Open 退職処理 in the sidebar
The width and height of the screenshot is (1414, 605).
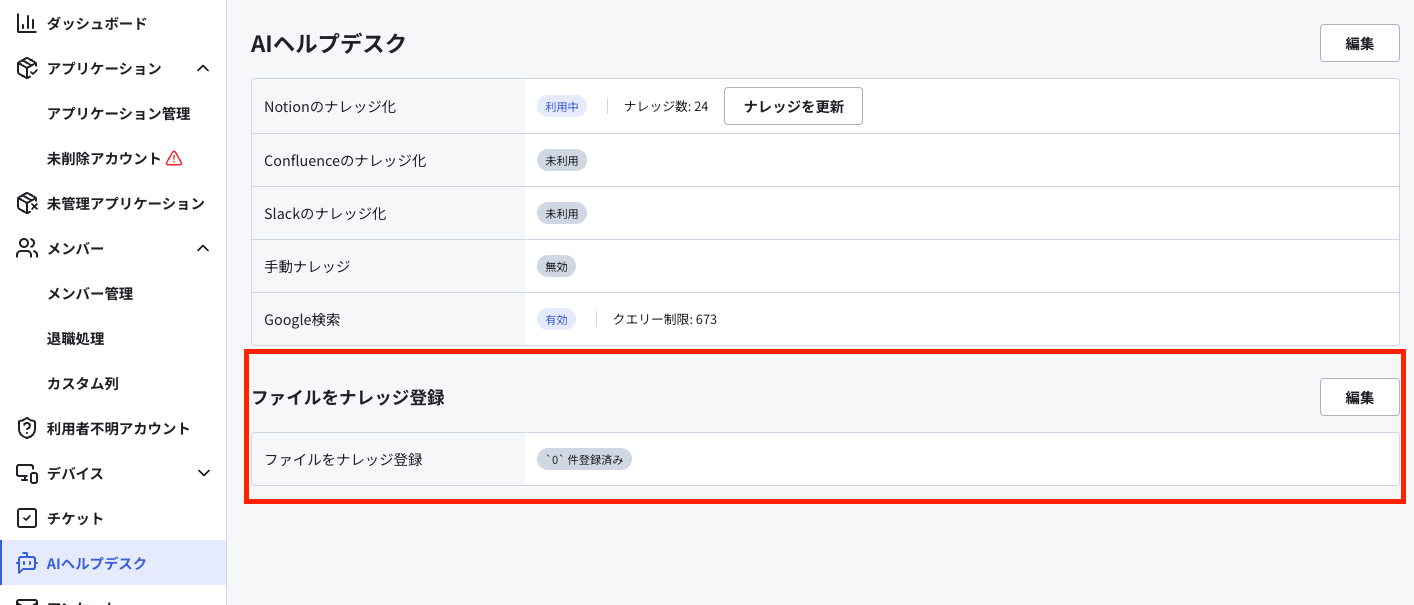76,338
